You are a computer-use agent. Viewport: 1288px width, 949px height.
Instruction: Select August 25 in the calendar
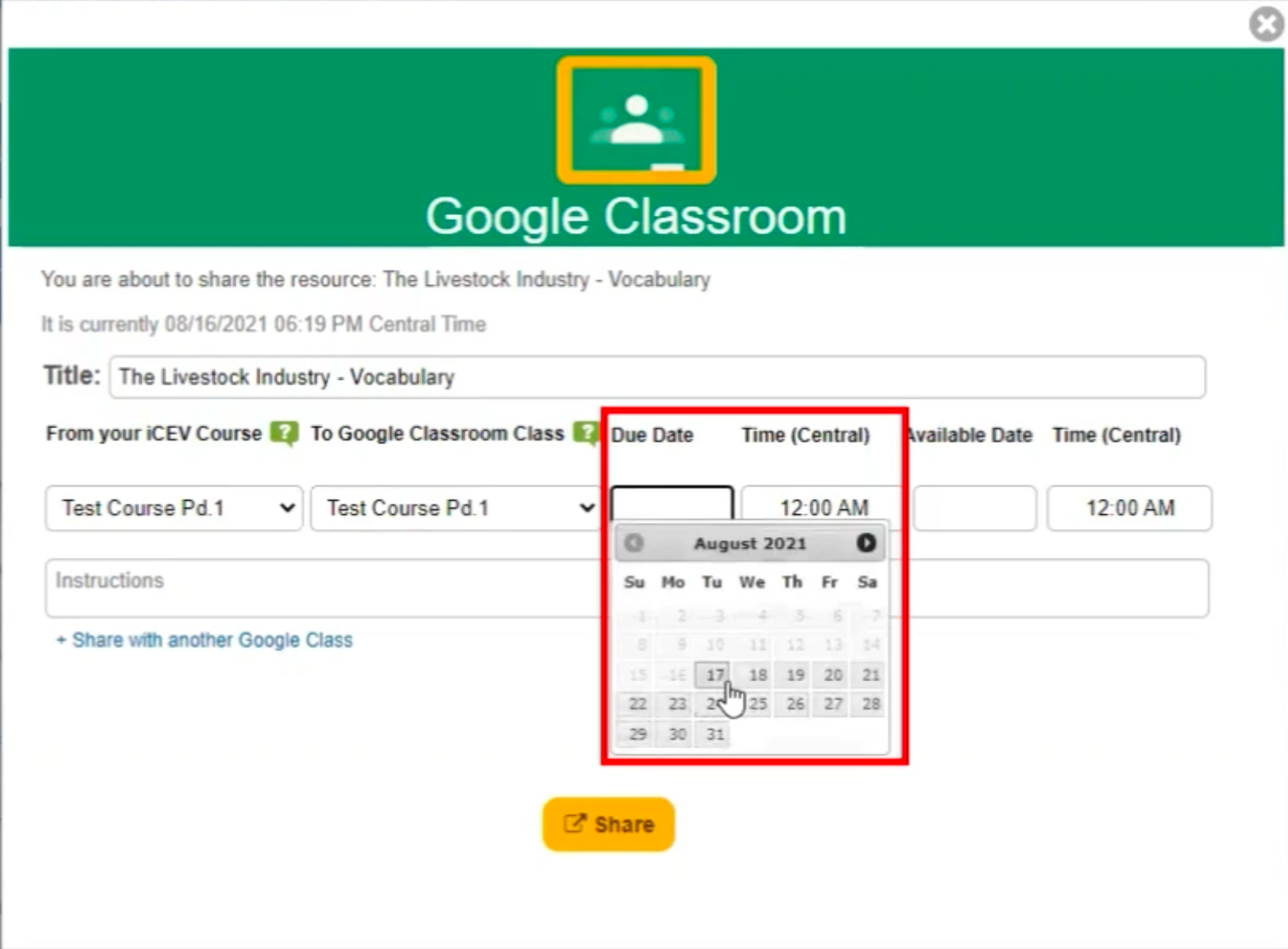(757, 704)
